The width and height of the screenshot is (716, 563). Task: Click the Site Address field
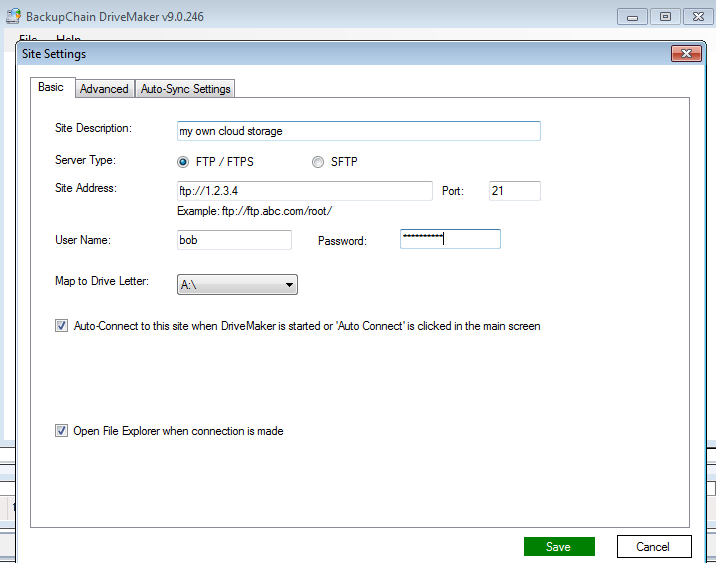tap(305, 191)
